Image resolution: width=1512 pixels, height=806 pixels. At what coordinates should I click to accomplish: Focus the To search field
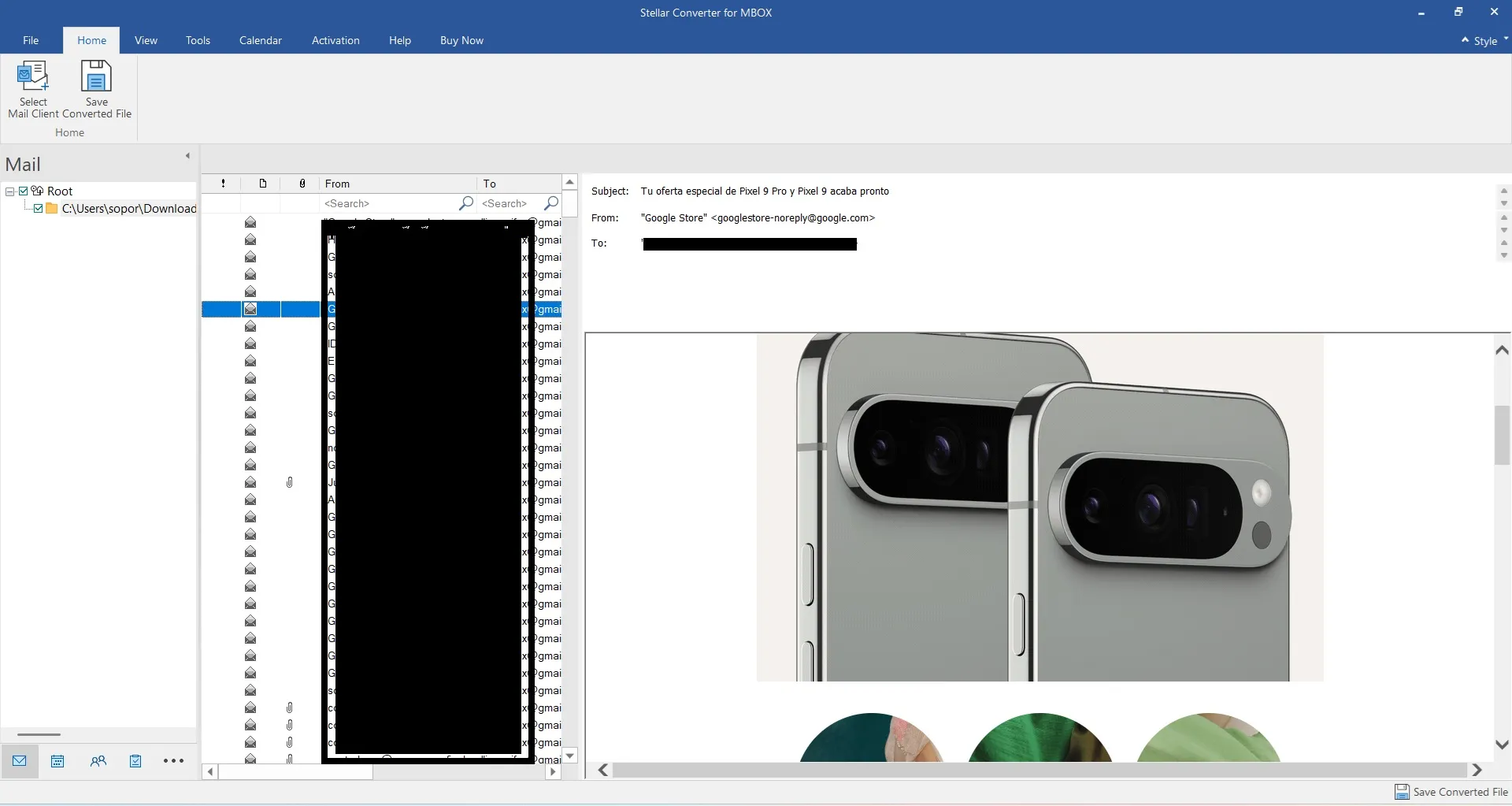[511, 203]
